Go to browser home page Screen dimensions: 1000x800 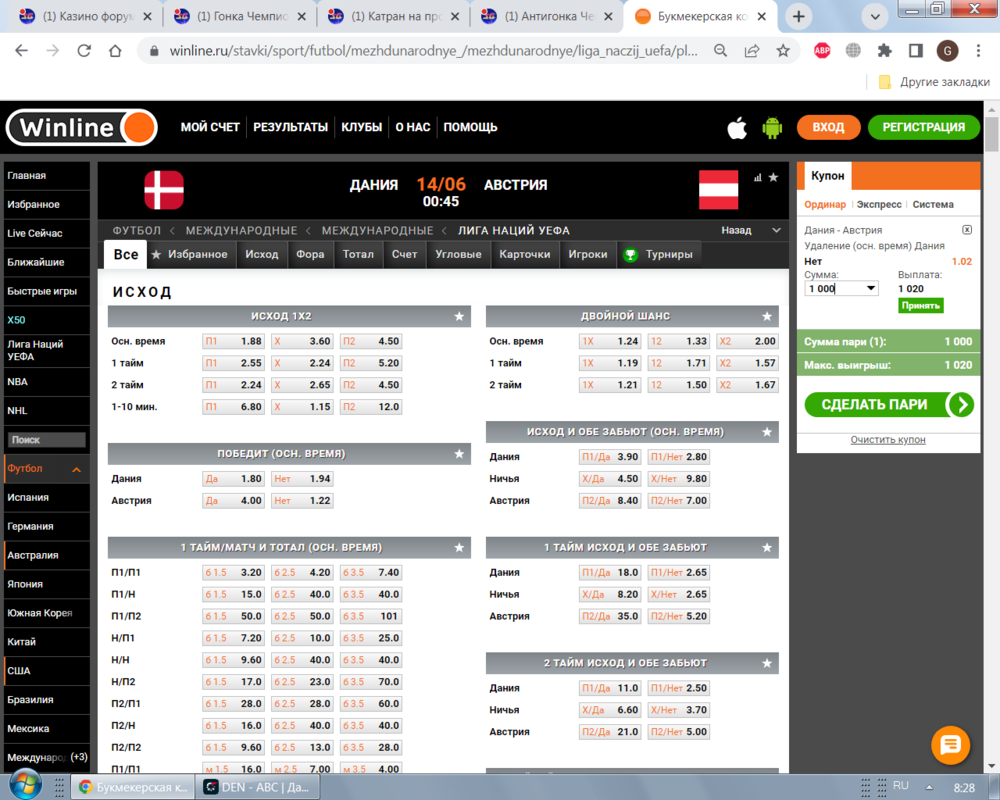click(115, 50)
